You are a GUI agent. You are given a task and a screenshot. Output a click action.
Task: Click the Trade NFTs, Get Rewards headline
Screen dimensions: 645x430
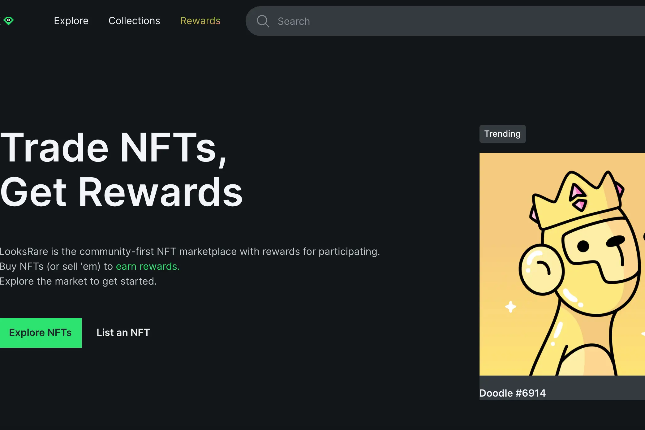[121, 169]
